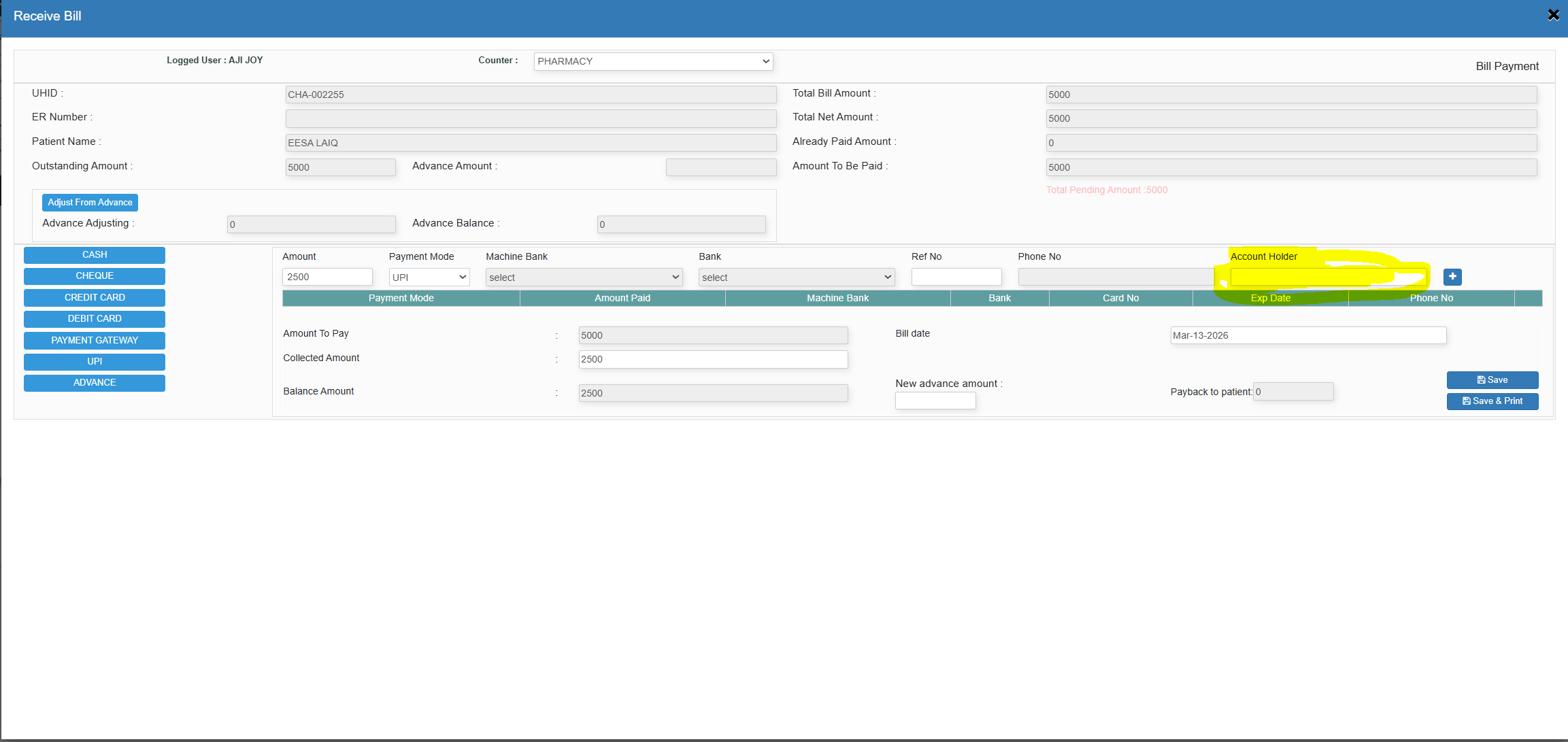Click the plus icon to add payment

(1452, 277)
